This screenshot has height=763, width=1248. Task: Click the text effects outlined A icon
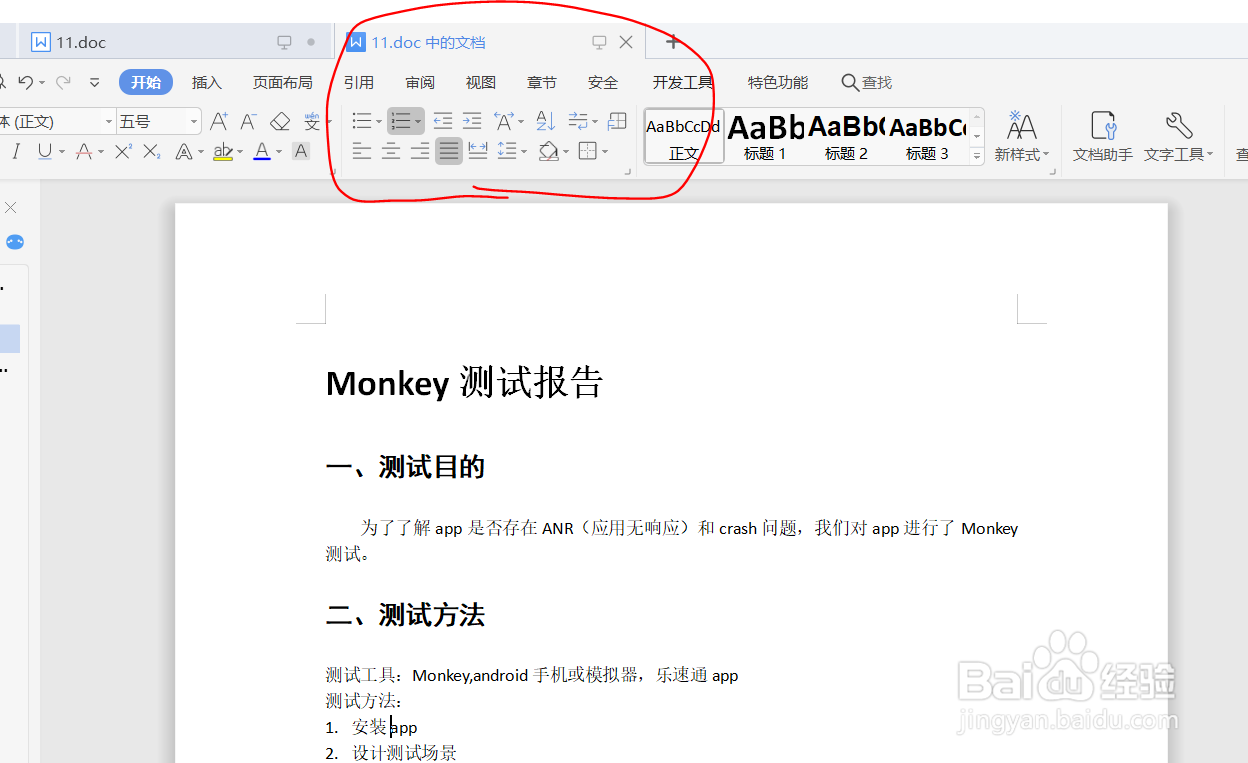pyautogui.click(x=183, y=151)
